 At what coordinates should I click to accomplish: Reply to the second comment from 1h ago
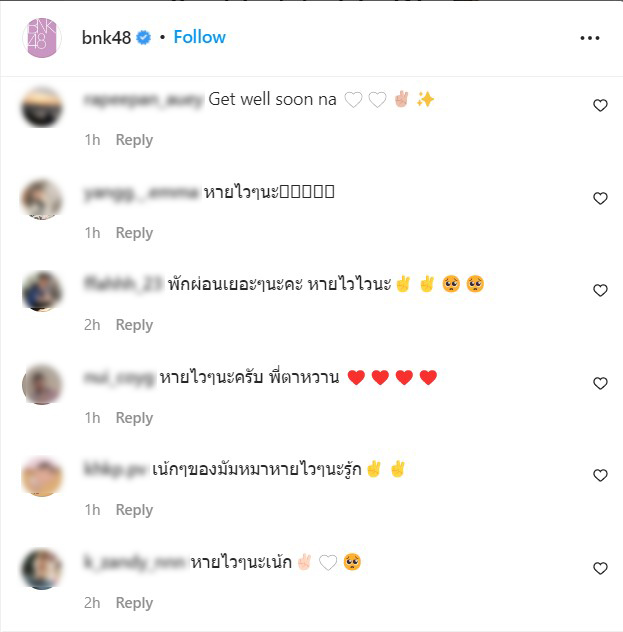pyautogui.click(x=134, y=233)
